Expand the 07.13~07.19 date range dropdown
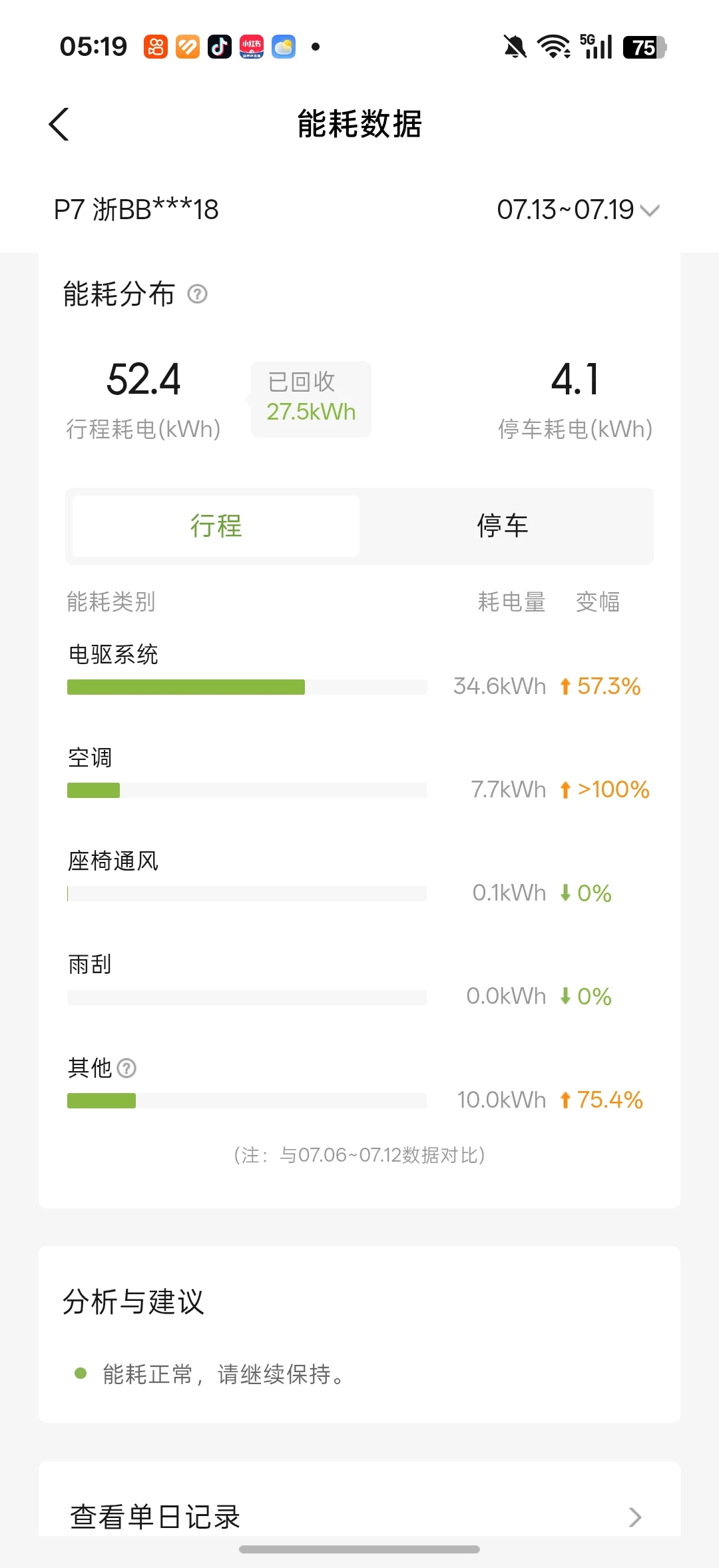Screen dimensions: 719x1568 tap(578, 210)
